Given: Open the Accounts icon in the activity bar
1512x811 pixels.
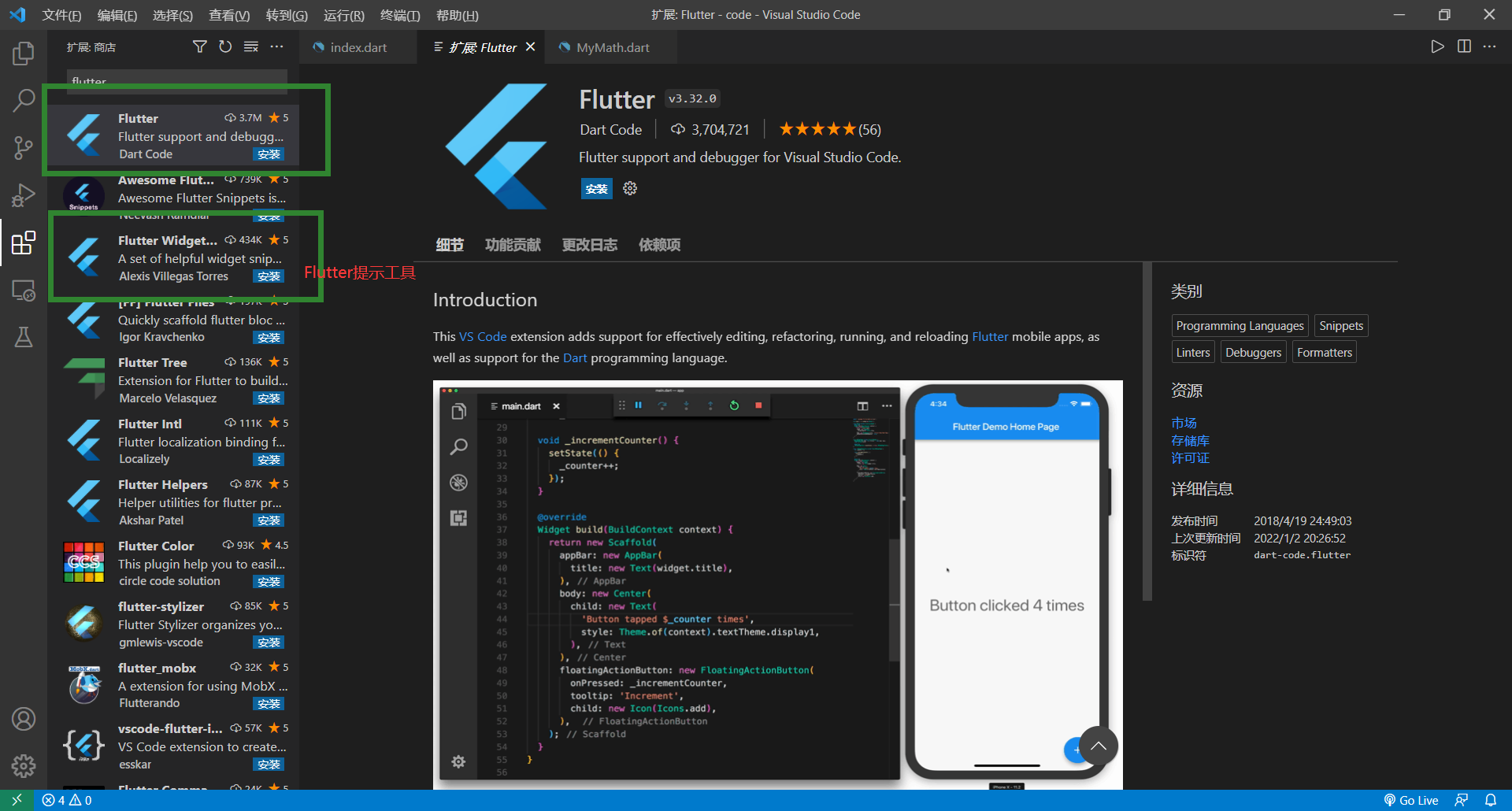Looking at the screenshot, I should pos(23,719).
